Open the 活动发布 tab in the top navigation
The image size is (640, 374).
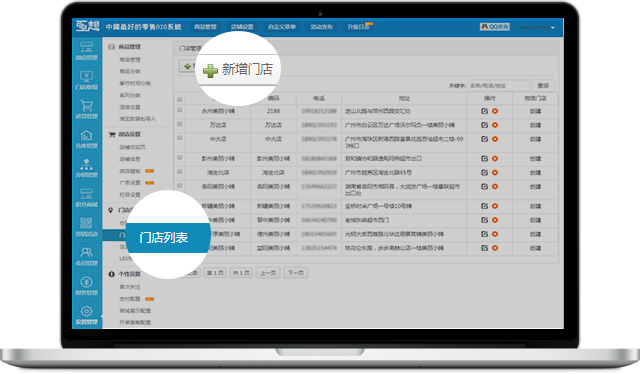pyautogui.click(x=321, y=27)
